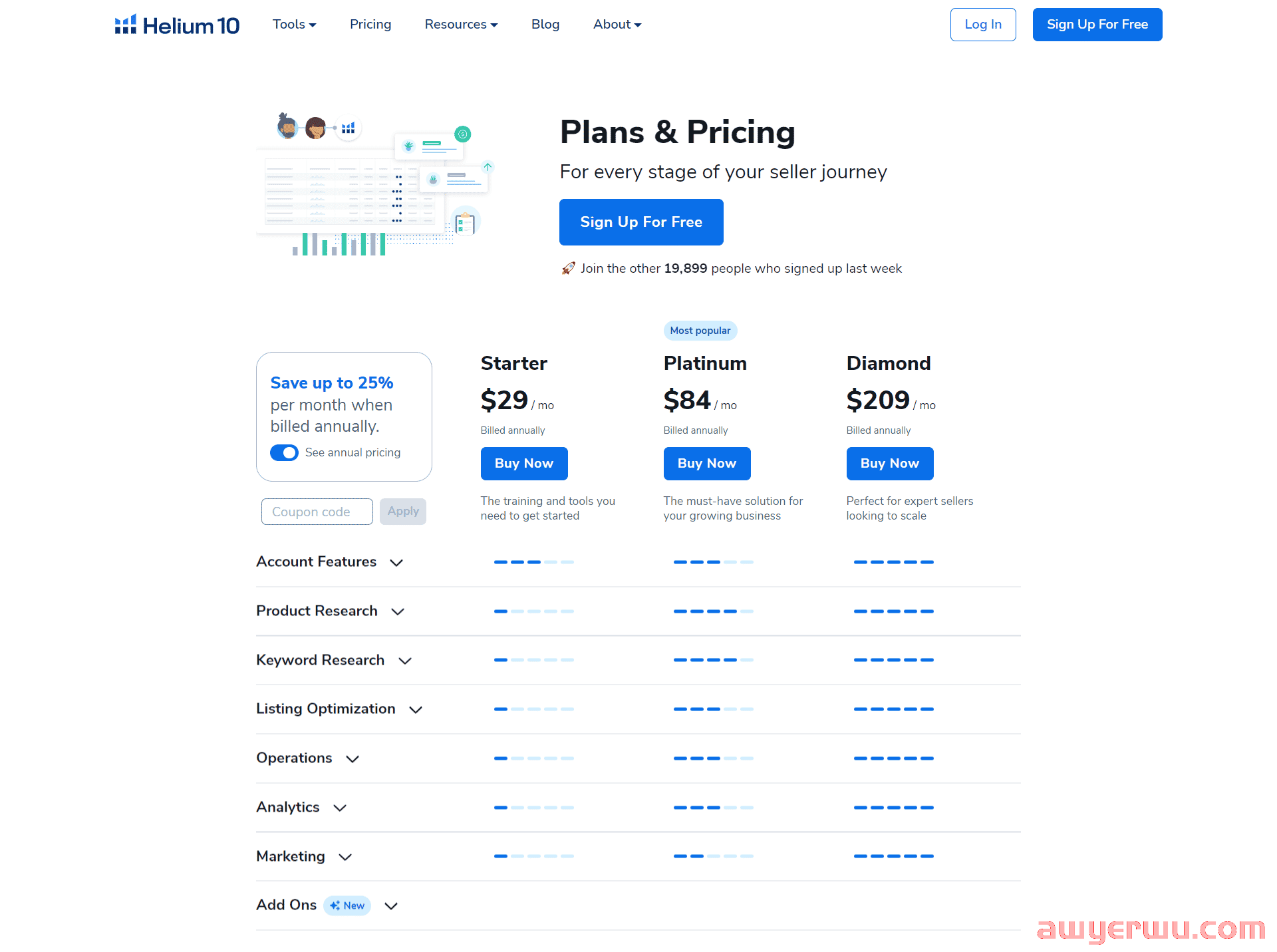The width and height of the screenshot is (1277, 952).
Task: Buy the Platinum plan
Action: [x=707, y=464]
